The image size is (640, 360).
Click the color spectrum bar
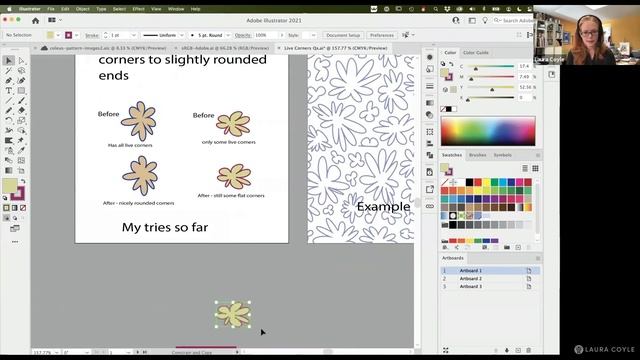coord(488,131)
